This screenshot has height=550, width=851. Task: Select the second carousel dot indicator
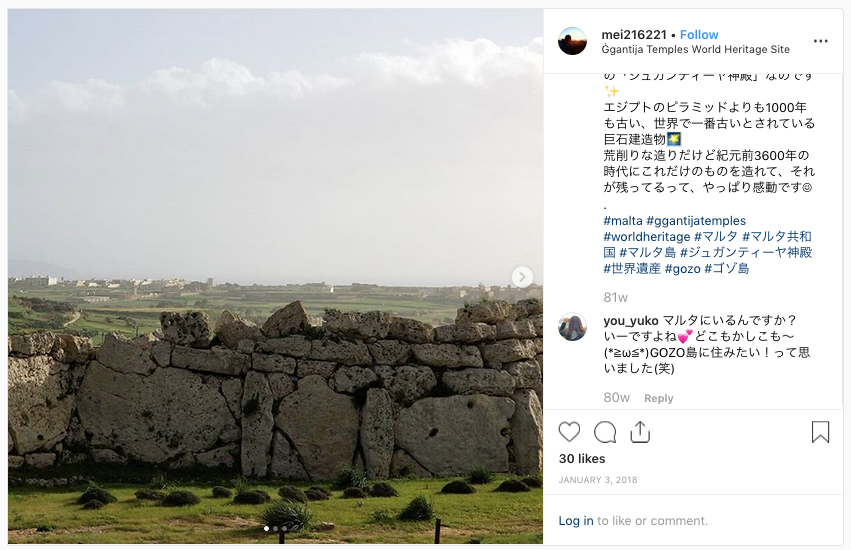pyautogui.click(x=275, y=528)
